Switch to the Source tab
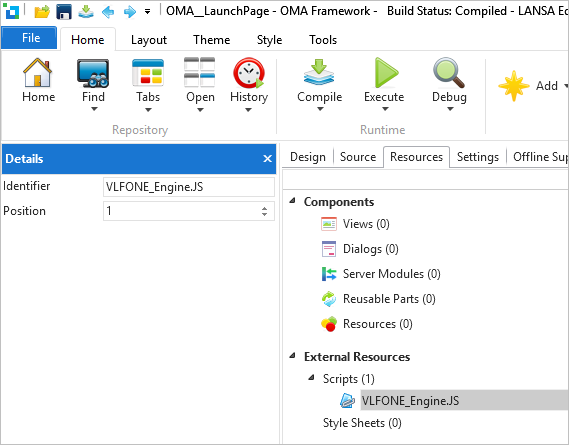The image size is (569, 445). (x=358, y=157)
